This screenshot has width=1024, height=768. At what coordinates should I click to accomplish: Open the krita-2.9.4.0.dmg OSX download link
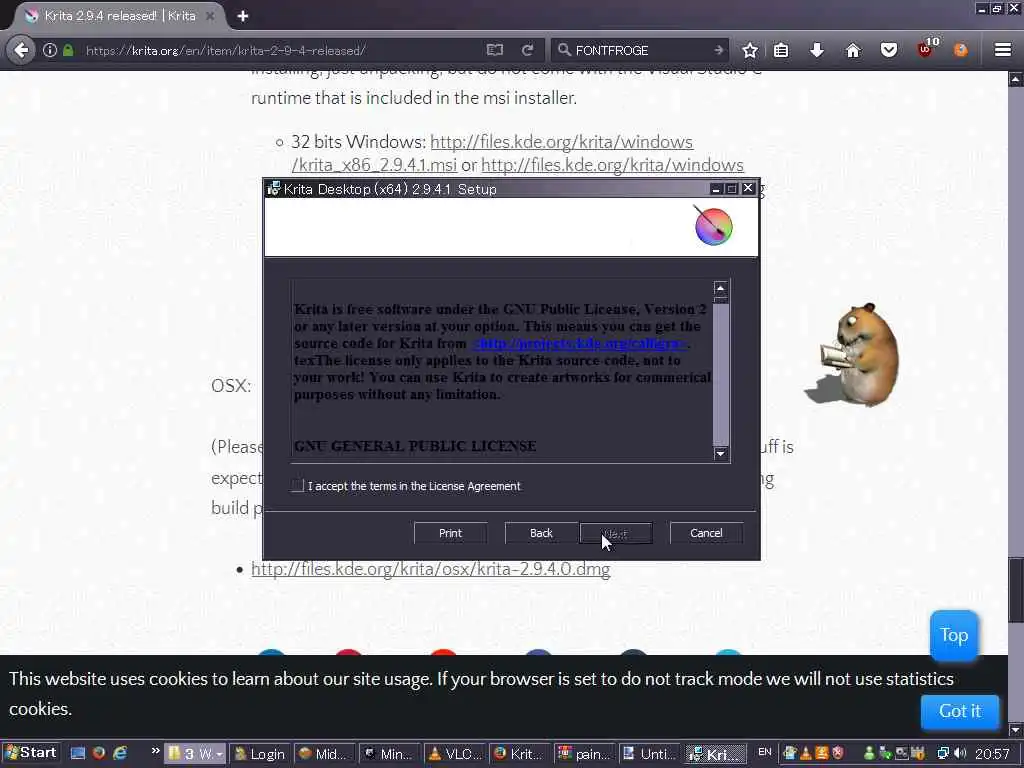click(x=430, y=569)
